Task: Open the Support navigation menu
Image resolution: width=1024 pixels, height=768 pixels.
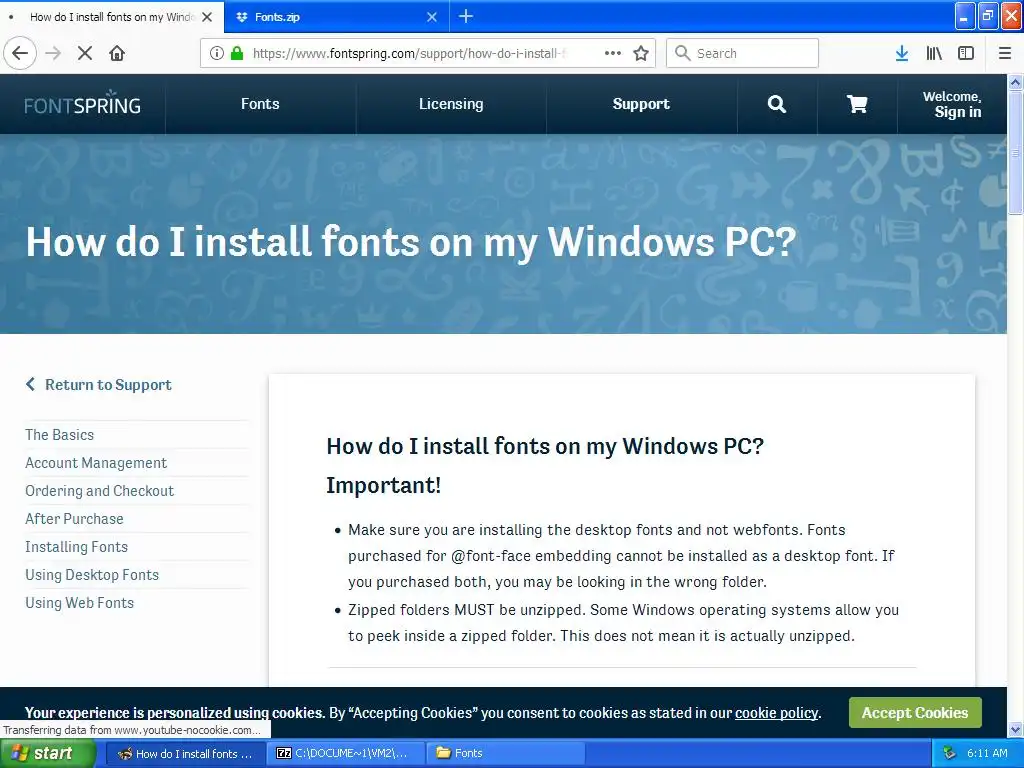Action: (641, 104)
